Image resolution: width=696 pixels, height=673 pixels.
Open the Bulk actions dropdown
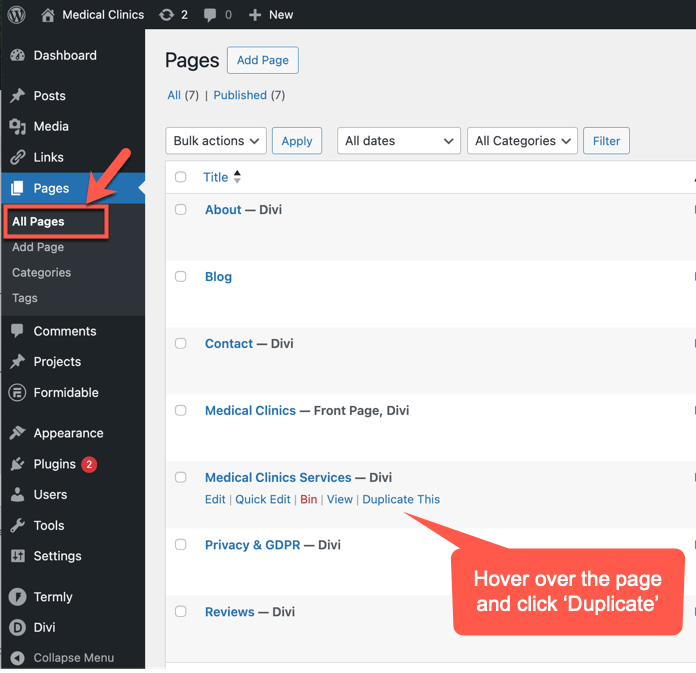point(215,141)
